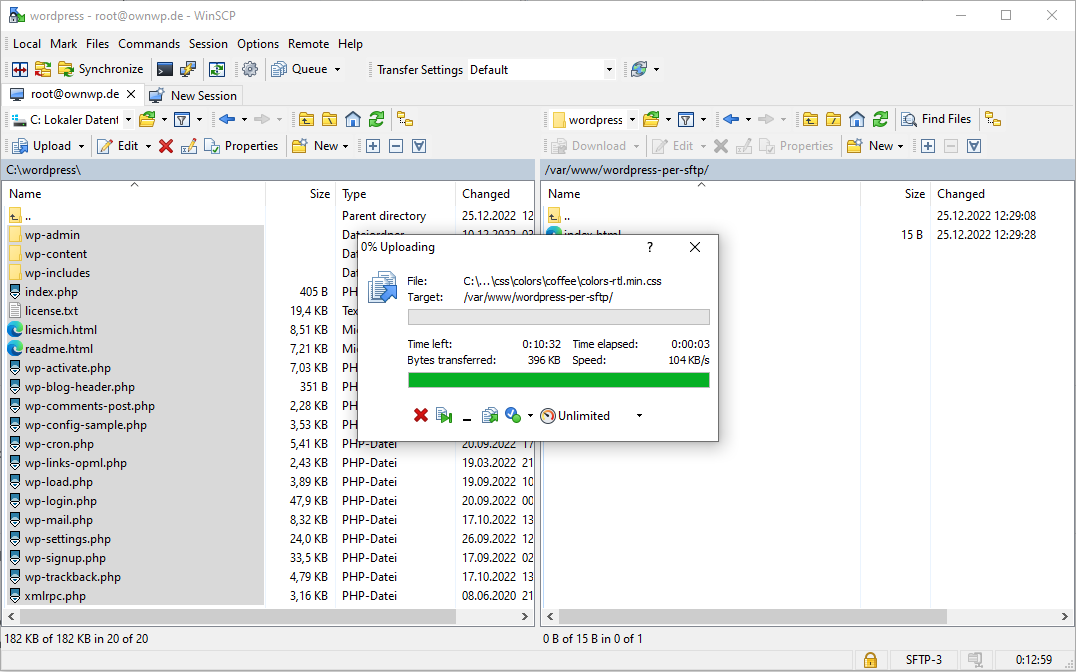Switch to the root@ownwp.de session tab
Viewport: 1076px width, 672px height.
click(x=74, y=94)
